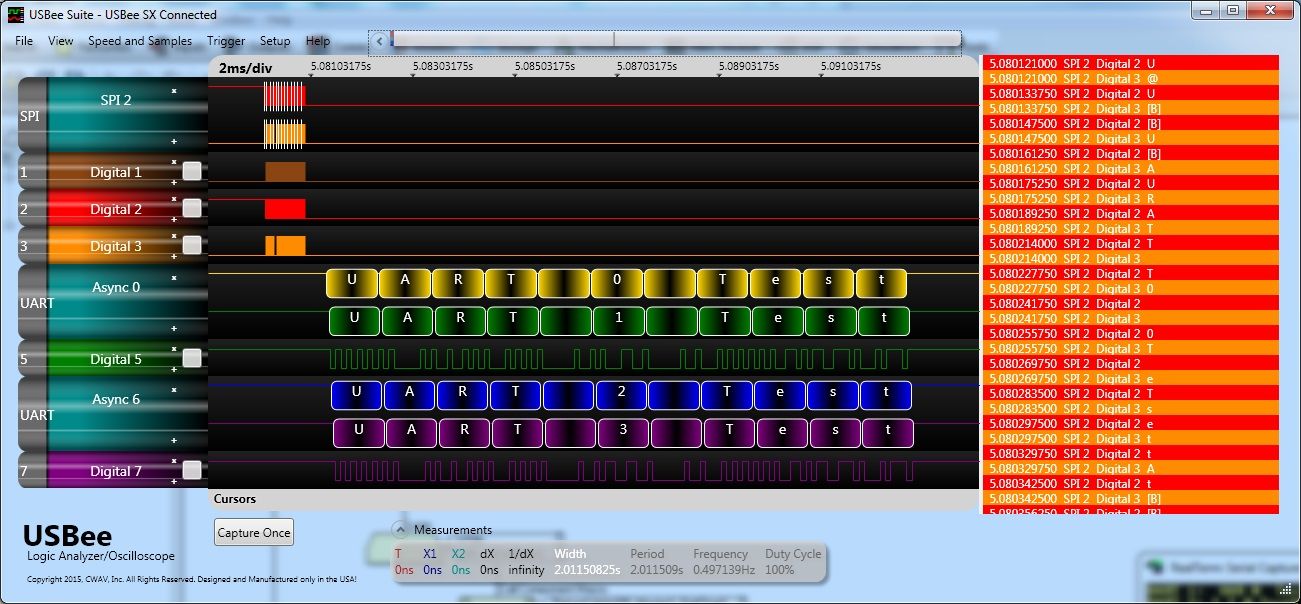The height and width of the screenshot is (604, 1301).
Task: Click the green '1' decoded byte bubble
Action: click(620, 321)
